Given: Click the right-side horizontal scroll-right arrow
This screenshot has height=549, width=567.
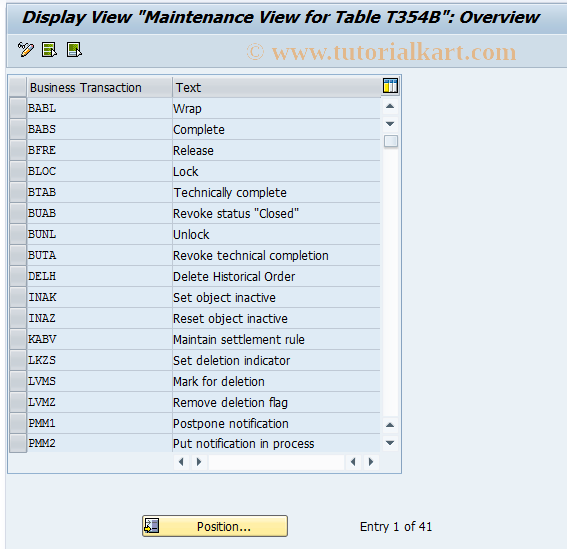Looking at the screenshot, I should pos(371,462).
